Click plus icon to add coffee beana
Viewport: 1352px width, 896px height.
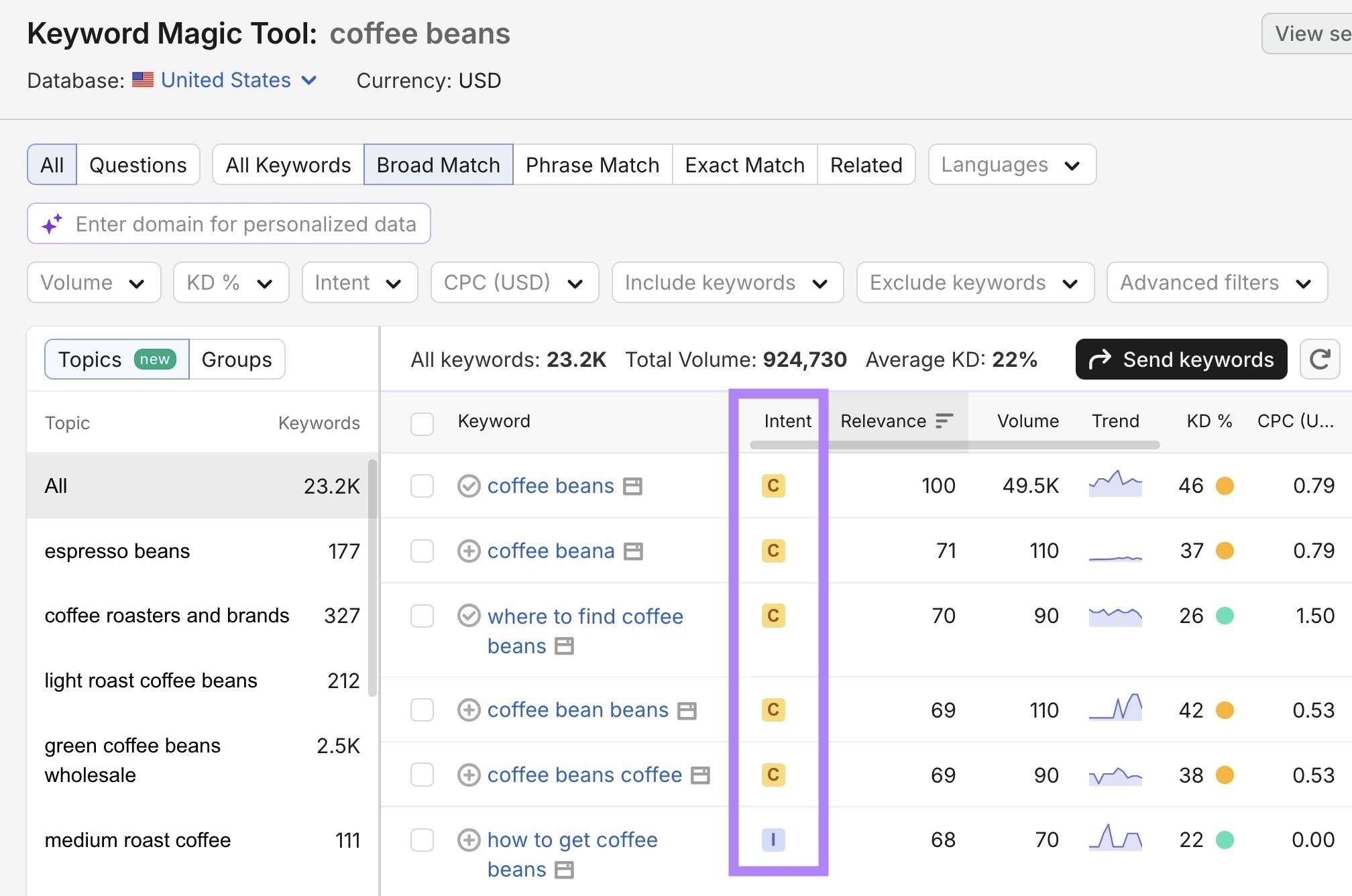pyautogui.click(x=469, y=551)
